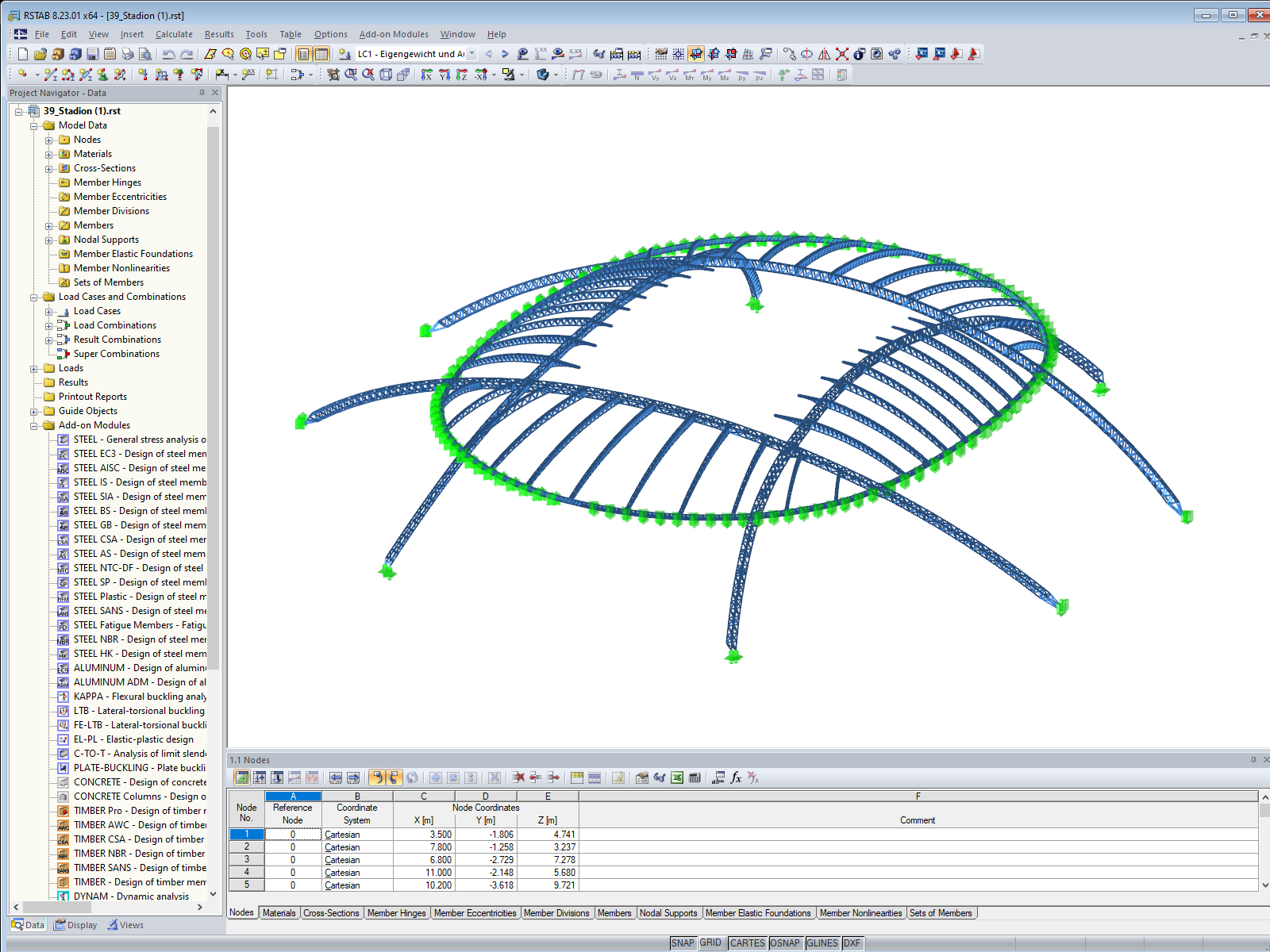
Task: Select Member Hinges in the navigator
Action: (107, 182)
